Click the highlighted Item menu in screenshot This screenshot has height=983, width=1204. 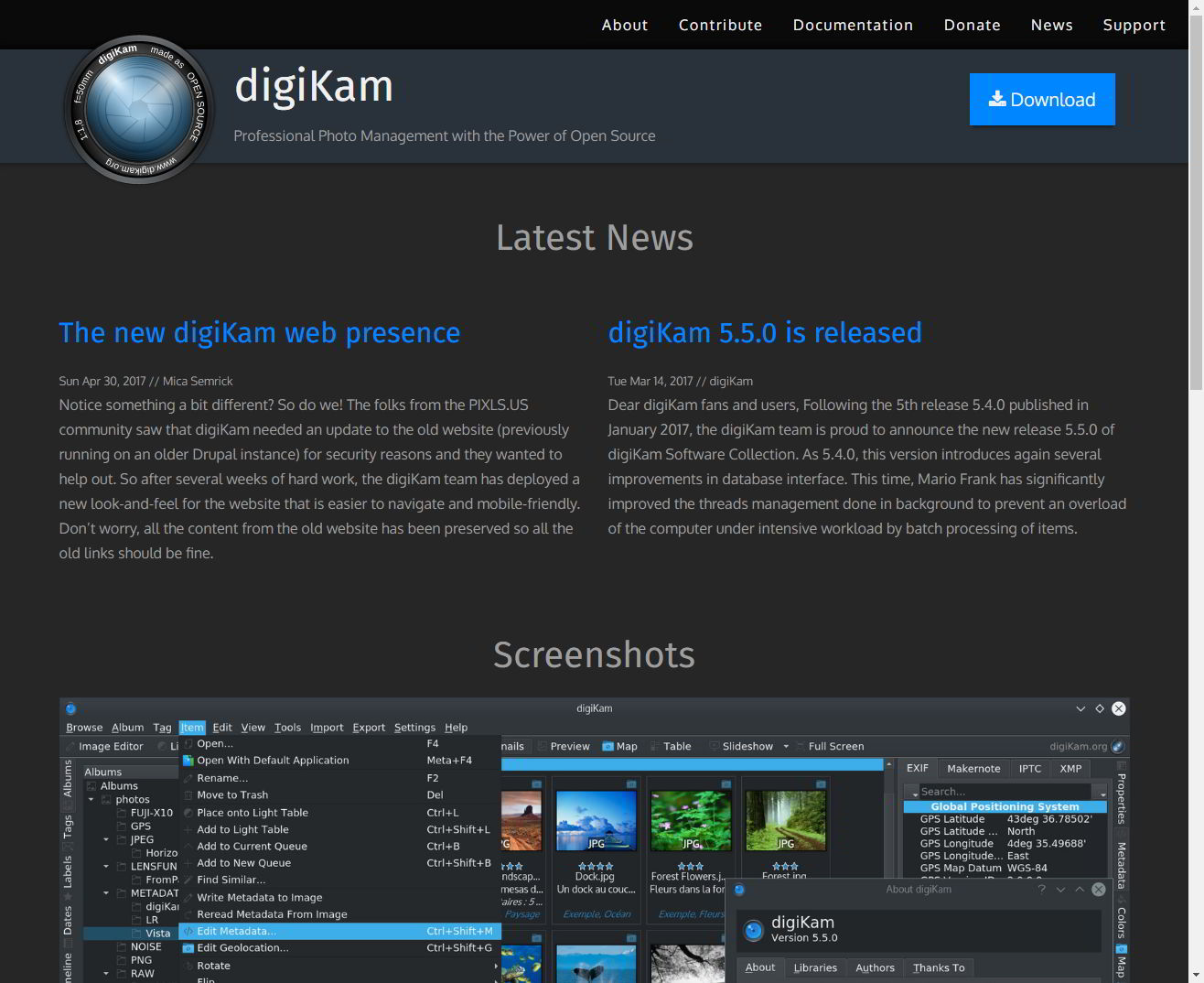191,728
